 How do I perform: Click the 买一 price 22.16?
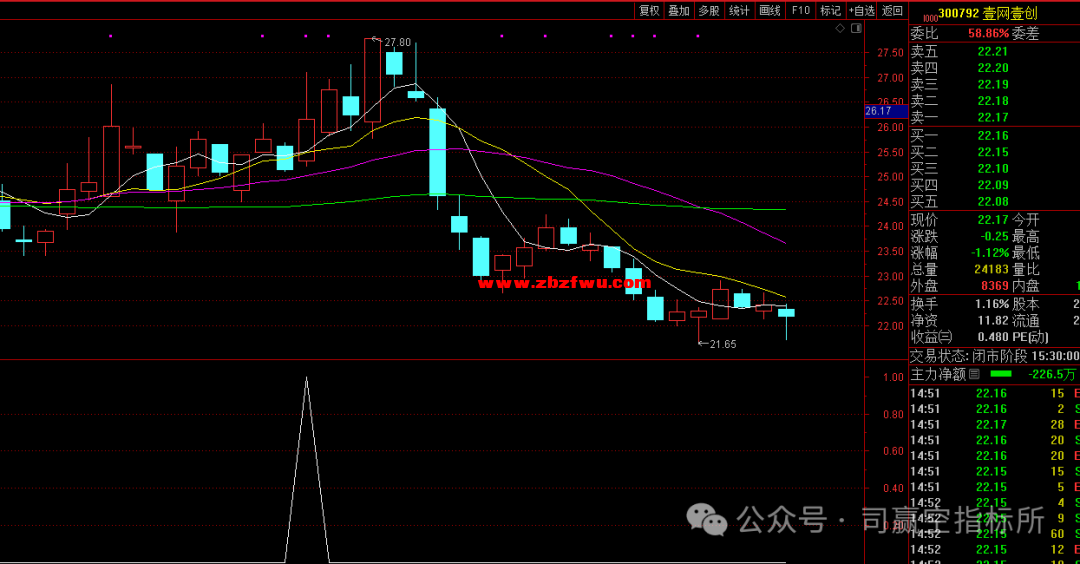click(993, 136)
